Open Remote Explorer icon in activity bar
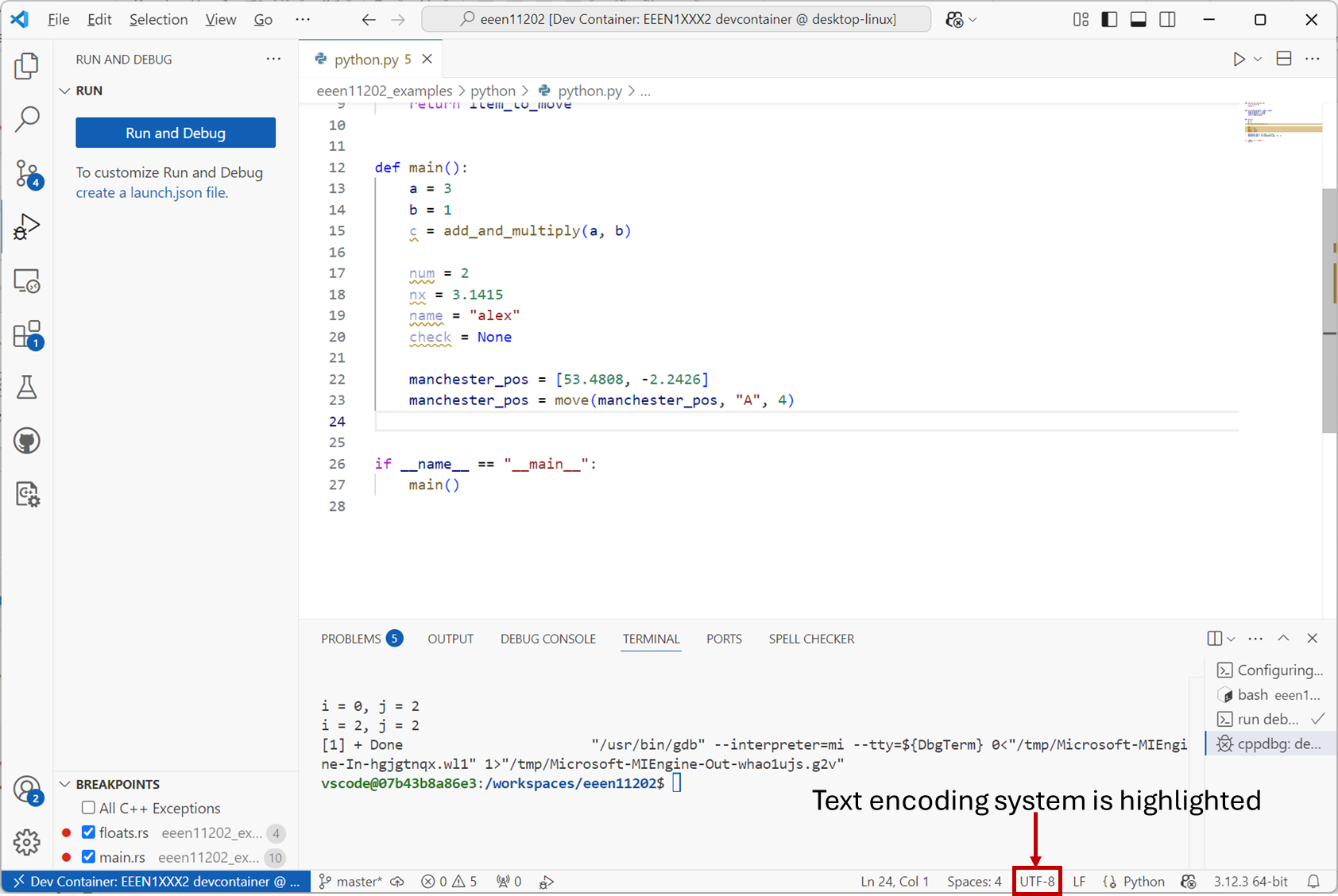Viewport: 1338px width, 896px height. tap(27, 281)
